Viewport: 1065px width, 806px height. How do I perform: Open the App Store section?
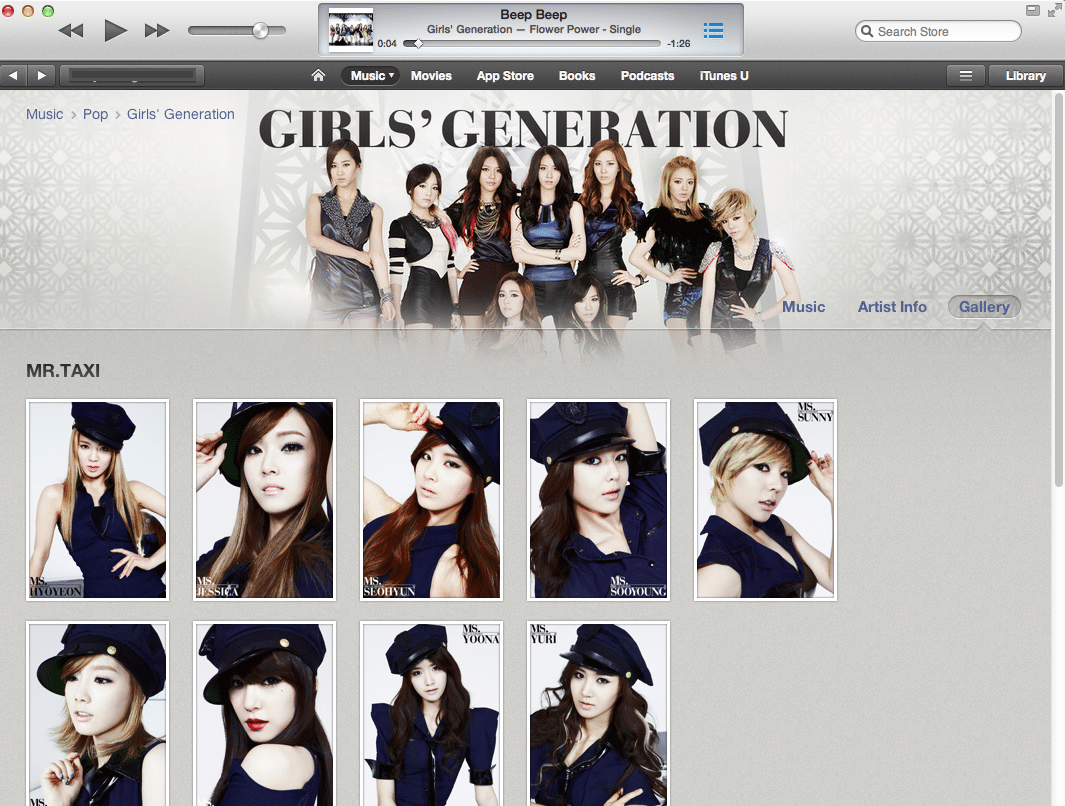(505, 76)
